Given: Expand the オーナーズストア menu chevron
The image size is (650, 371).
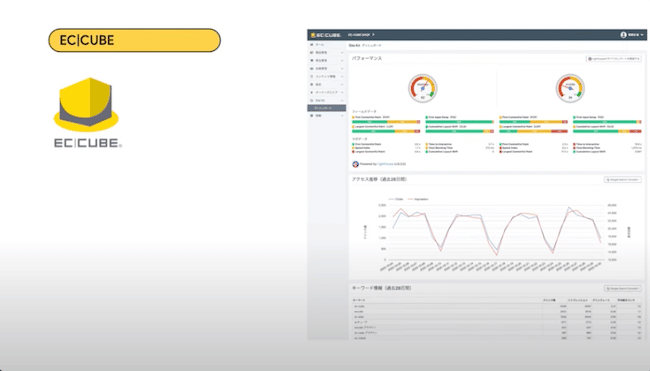Looking at the screenshot, I should coord(342,92).
